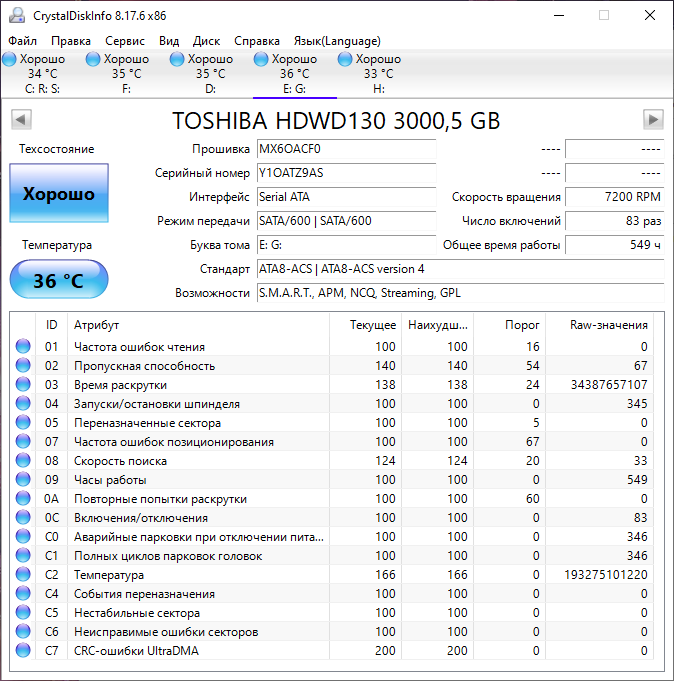Click status orb of attribute C6 row
This screenshot has width=674, height=681.
23,631
